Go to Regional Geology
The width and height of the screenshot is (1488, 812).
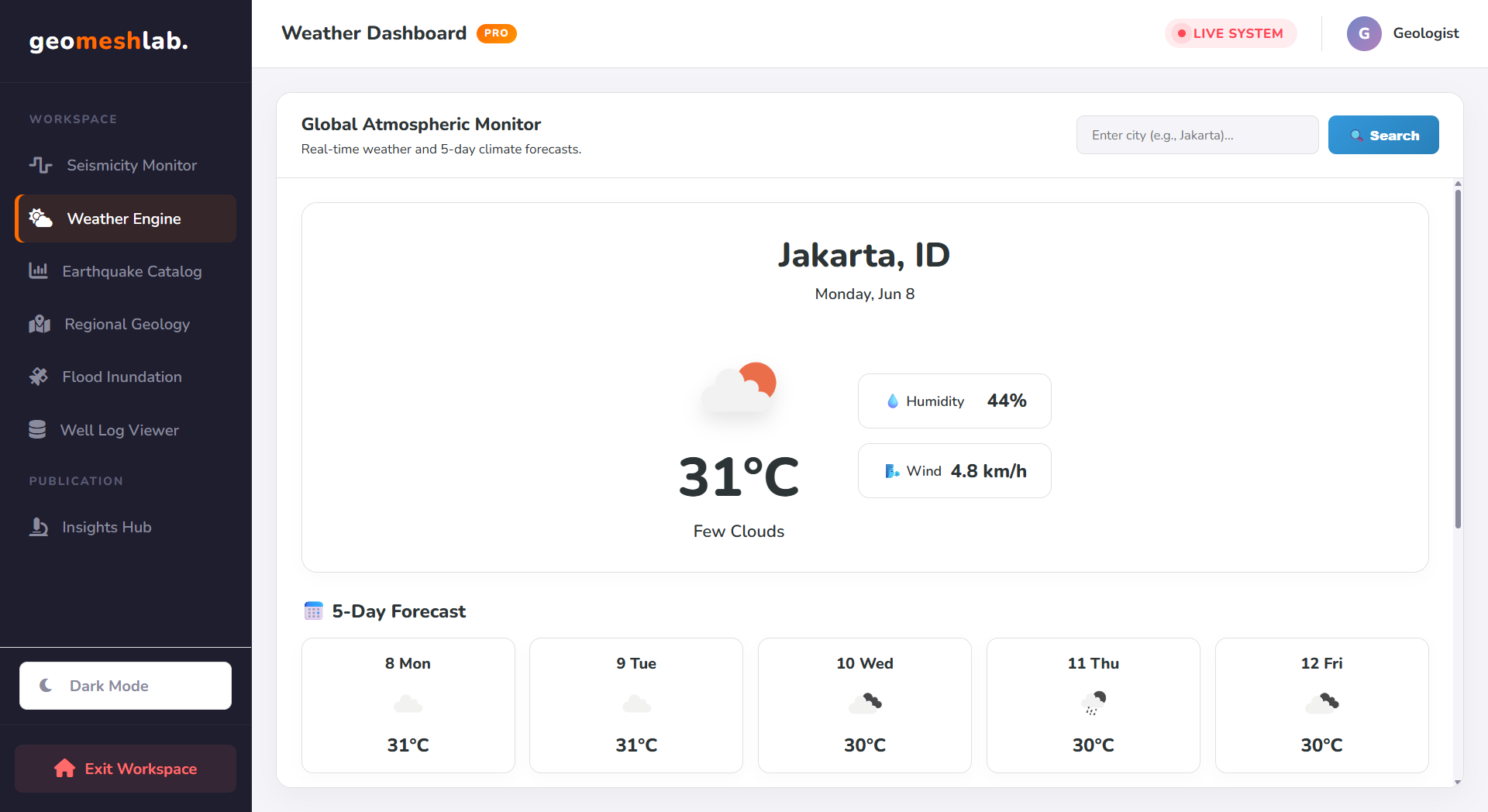126,324
